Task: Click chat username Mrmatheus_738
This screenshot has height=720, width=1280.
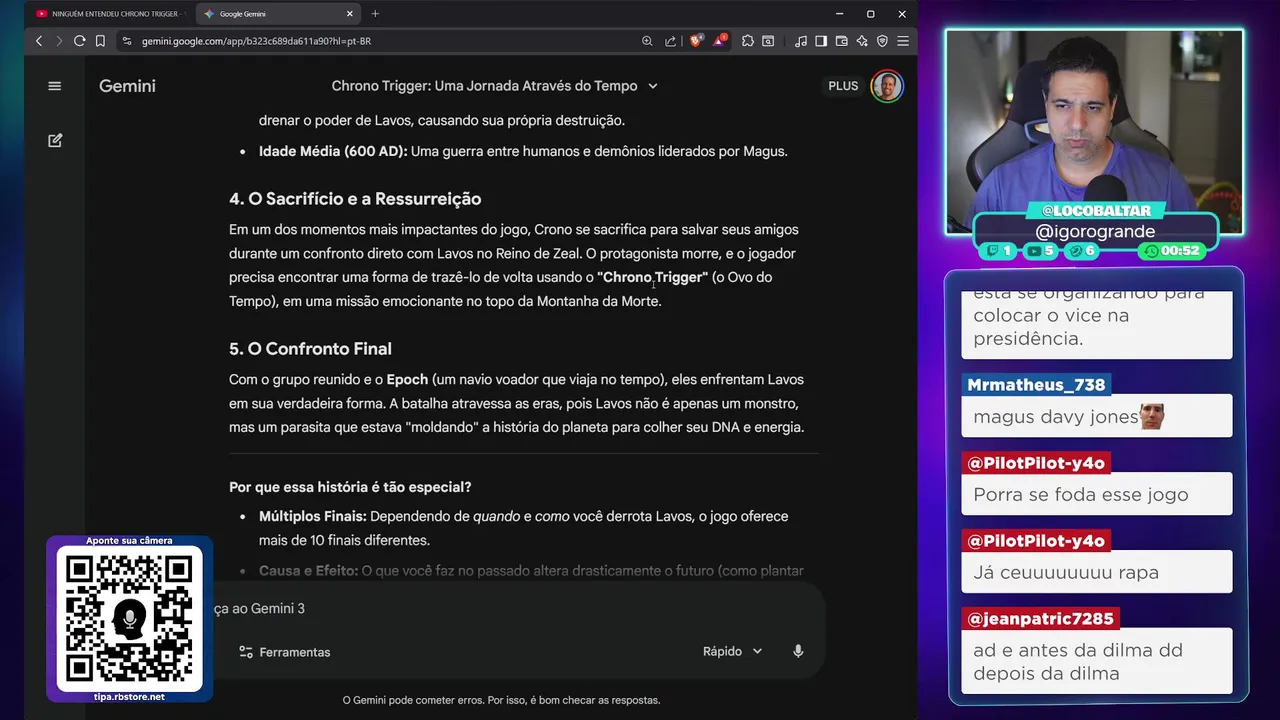Action: 1035,385
